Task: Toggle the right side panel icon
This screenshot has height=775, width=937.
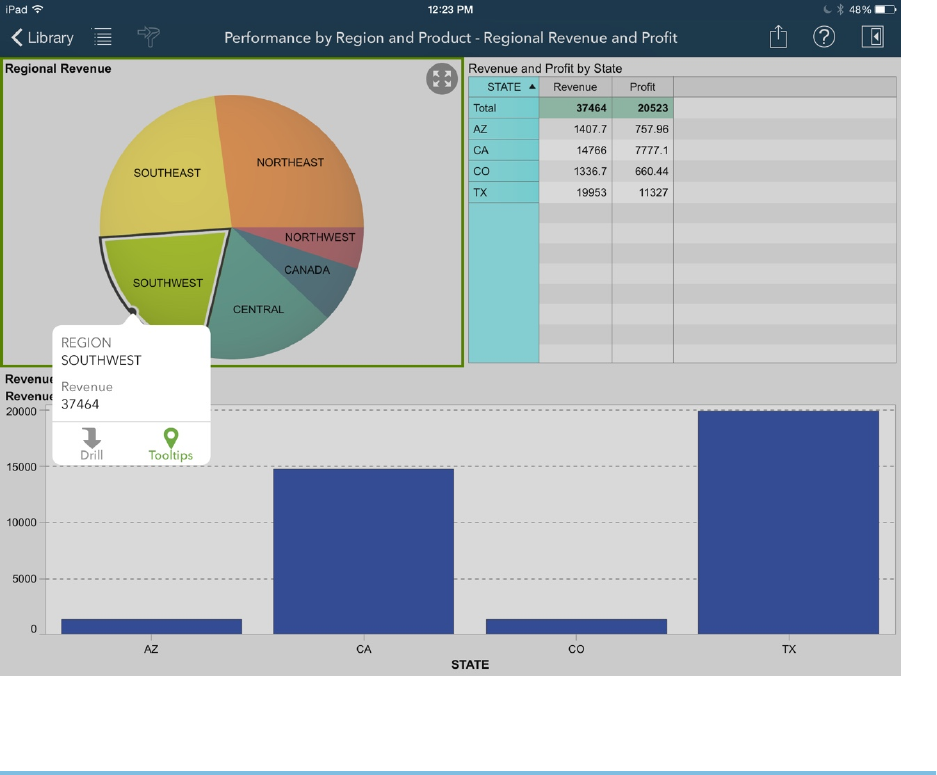Action: click(x=873, y=38)
